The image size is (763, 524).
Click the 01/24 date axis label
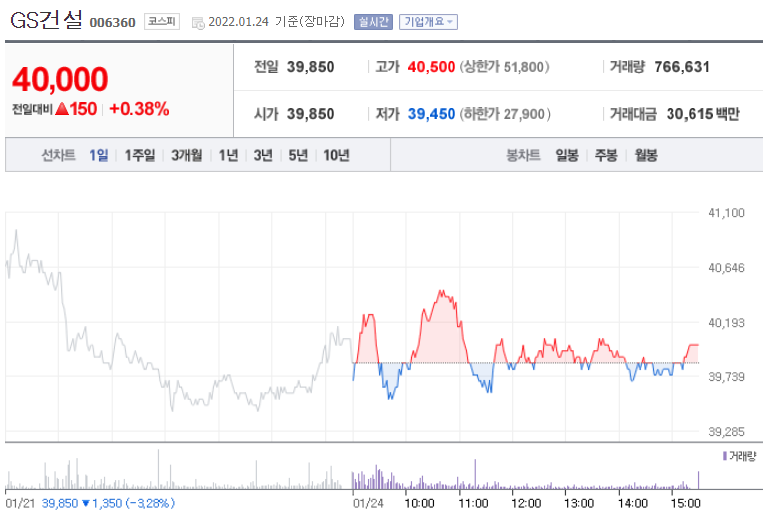(368, 503)
